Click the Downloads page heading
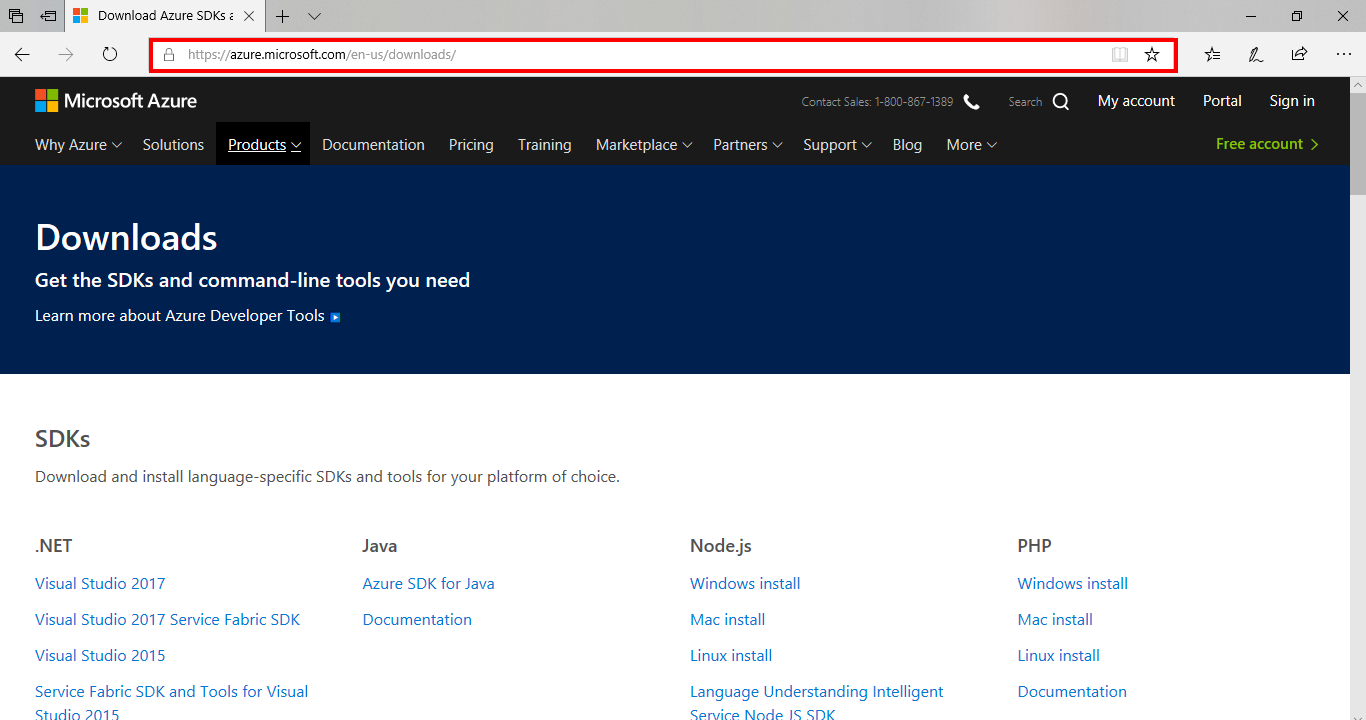This screenshot has height=720, width=1366. point(126,238)
